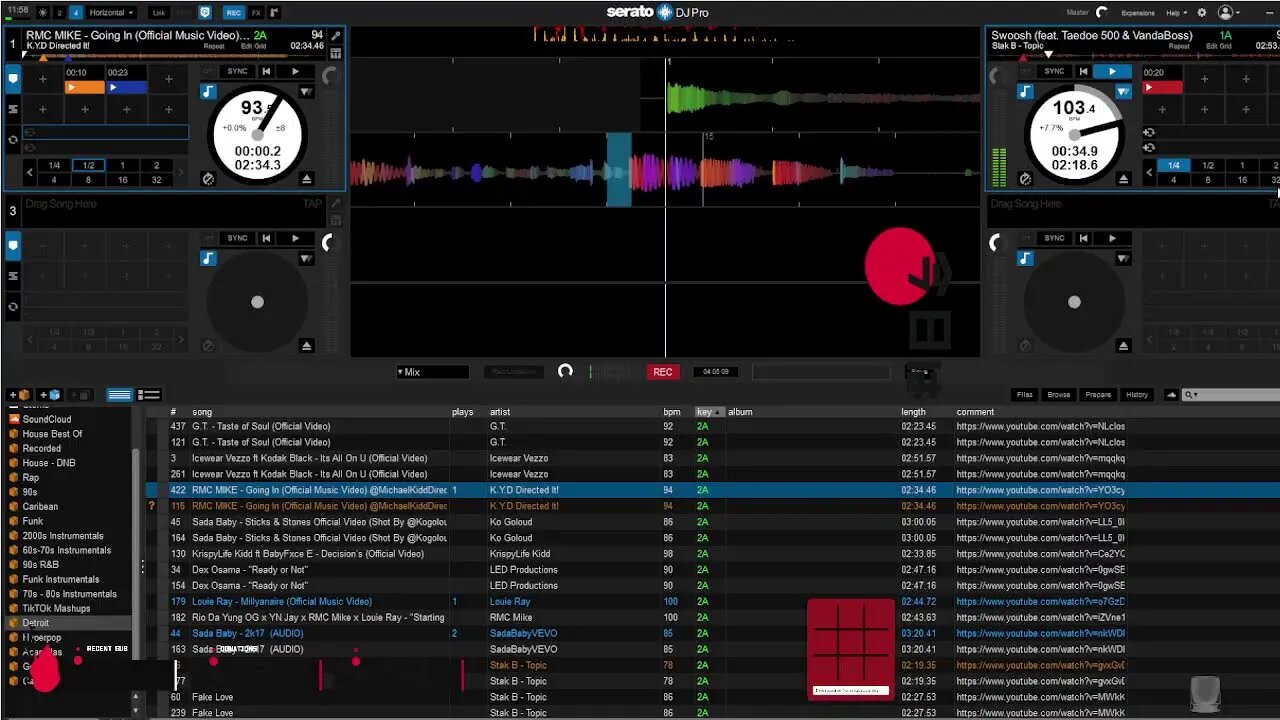Click the red REC record button
This screenshot has height=720, width=1280.
pos(662,372)
